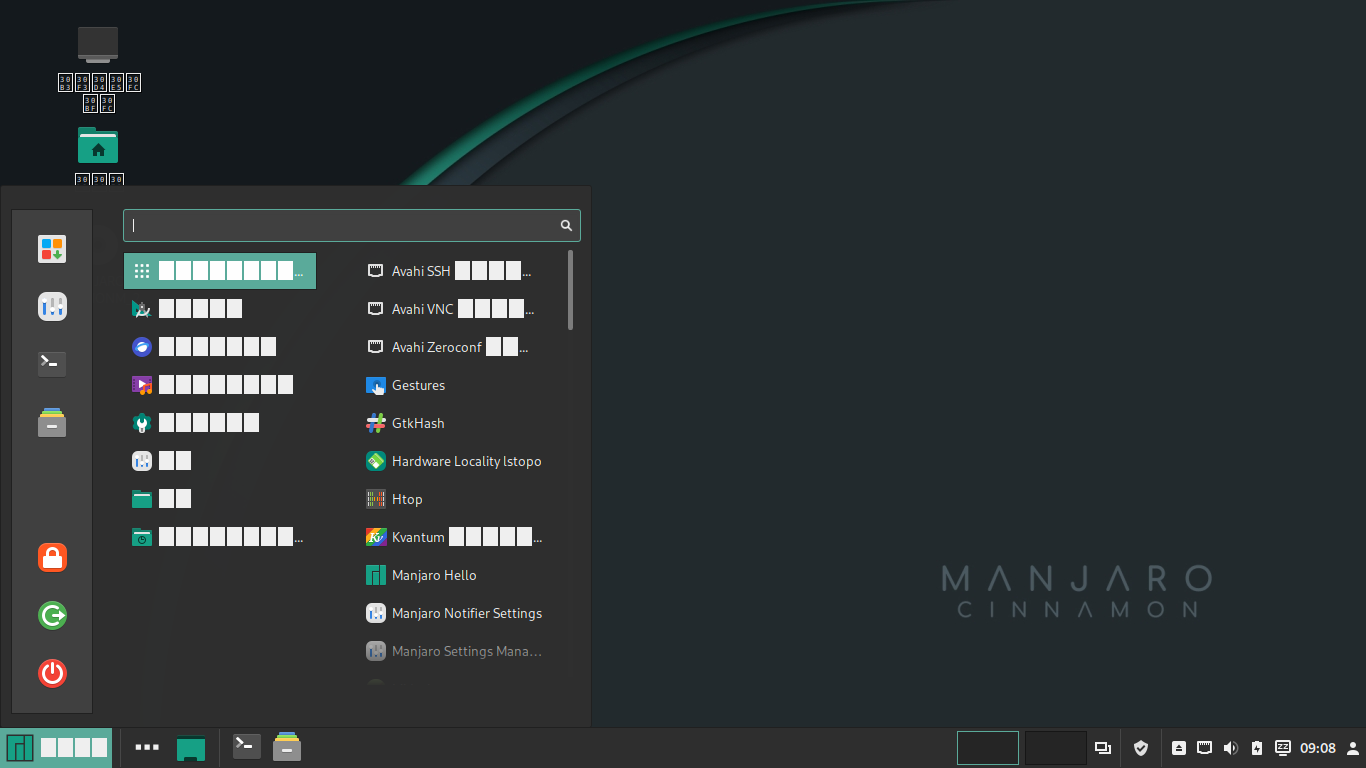This screenshot has width=1366, height=768.
Task: Select the all applications grid category
Action: click(x=220, y=271)
